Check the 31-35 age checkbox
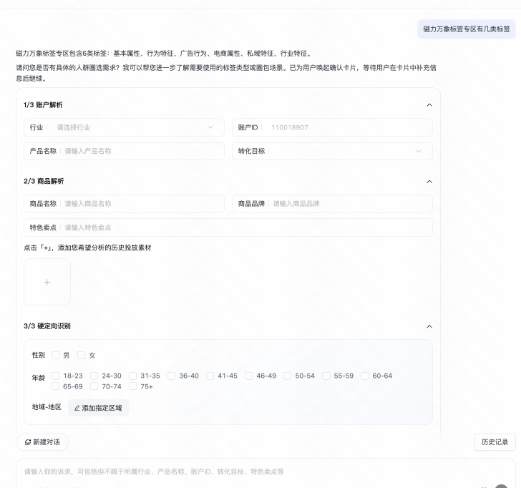This screenshot has width=521, height=488. (133, 376)
